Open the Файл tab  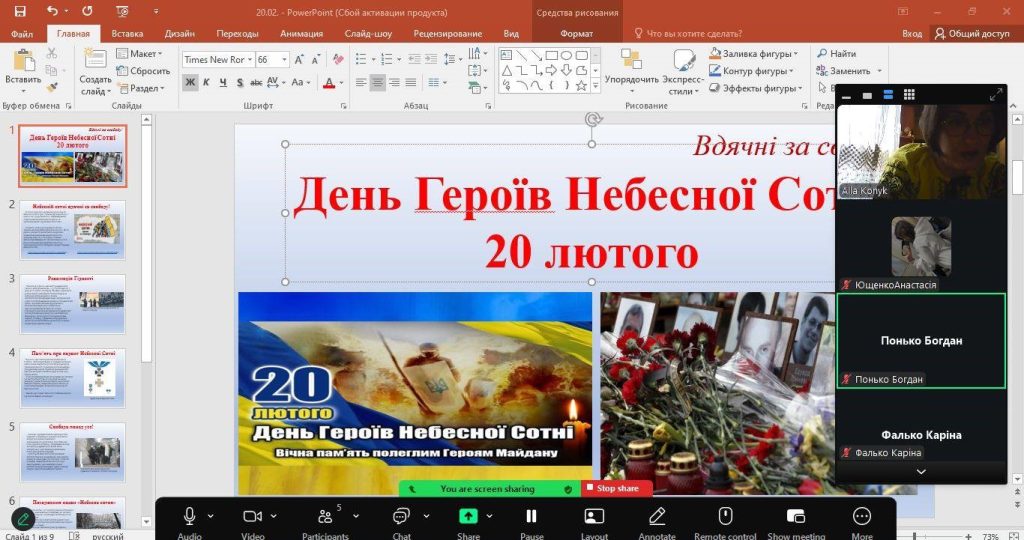tap(22, 33)
